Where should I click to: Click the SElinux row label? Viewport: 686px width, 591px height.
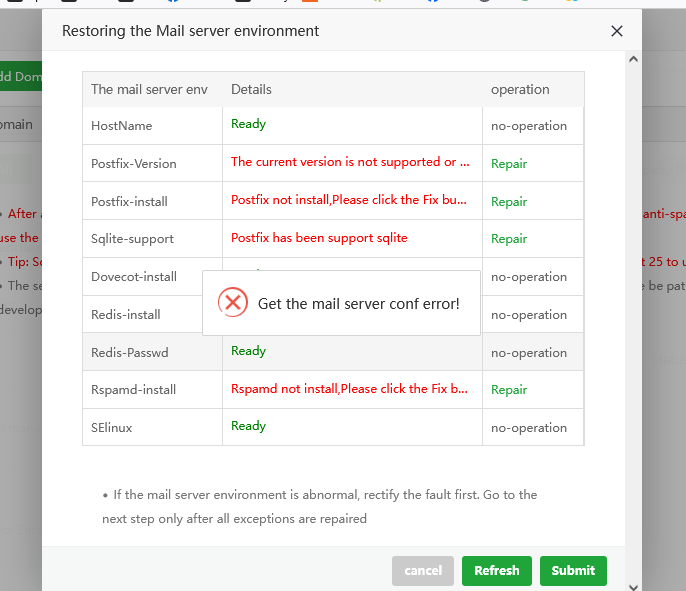tap(111, 427)
